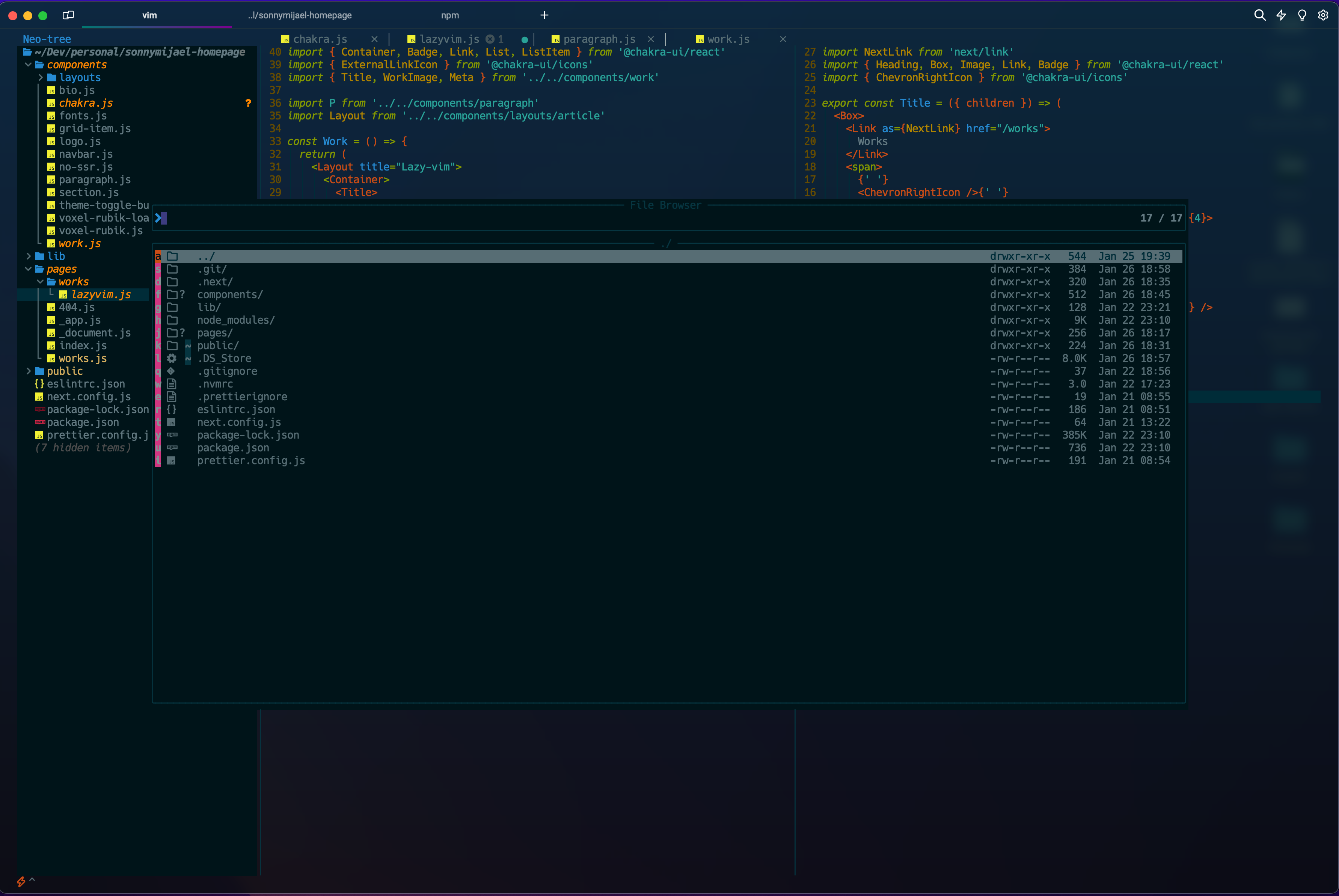Click the modified dot on lazyvim.js buffer tab
This screenshot has width=1339, height=896.
[525, 39]
